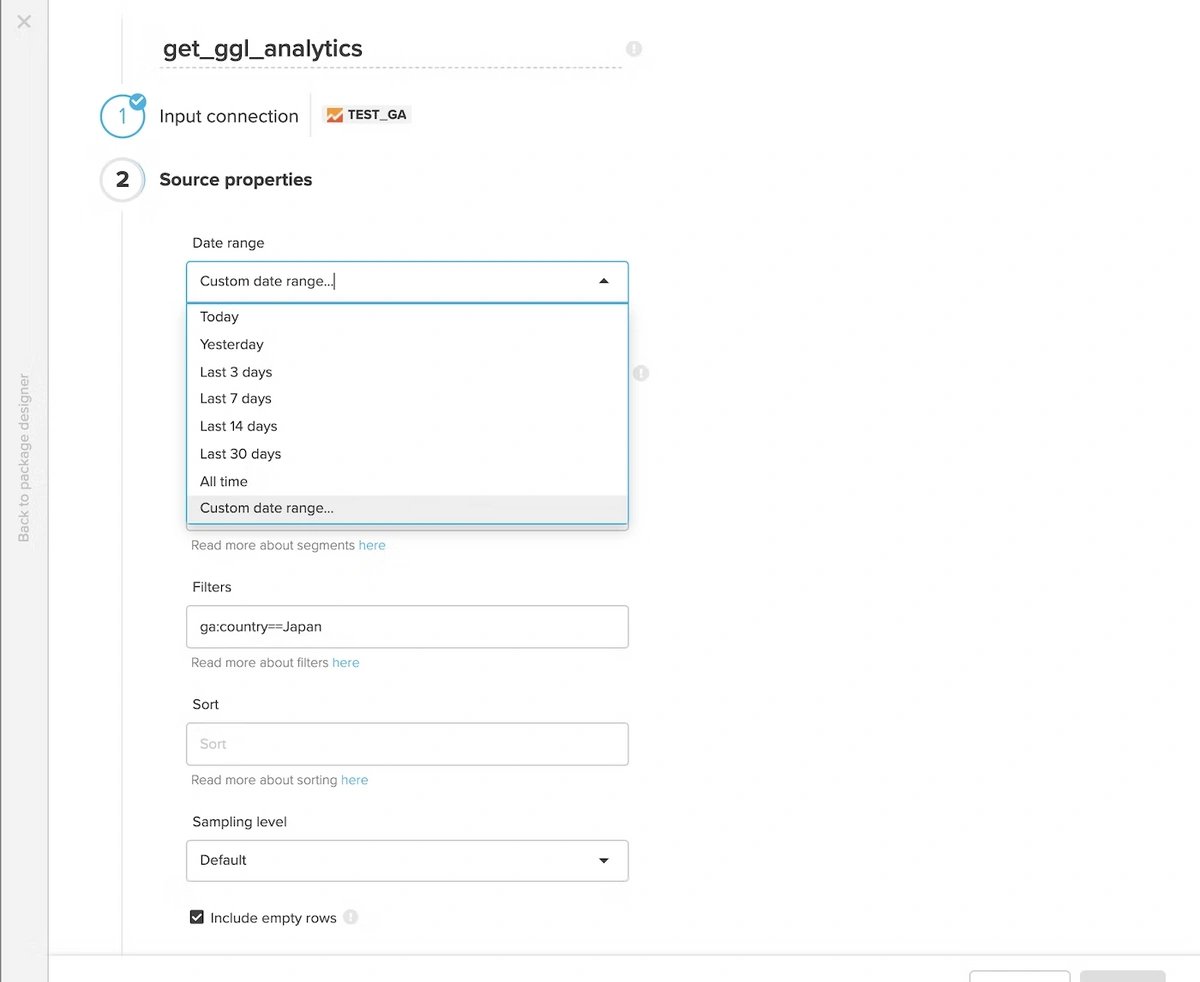The image size is (1200, 982).
Task: Click the TEST_GA connection icon
Action: [335, 115]
